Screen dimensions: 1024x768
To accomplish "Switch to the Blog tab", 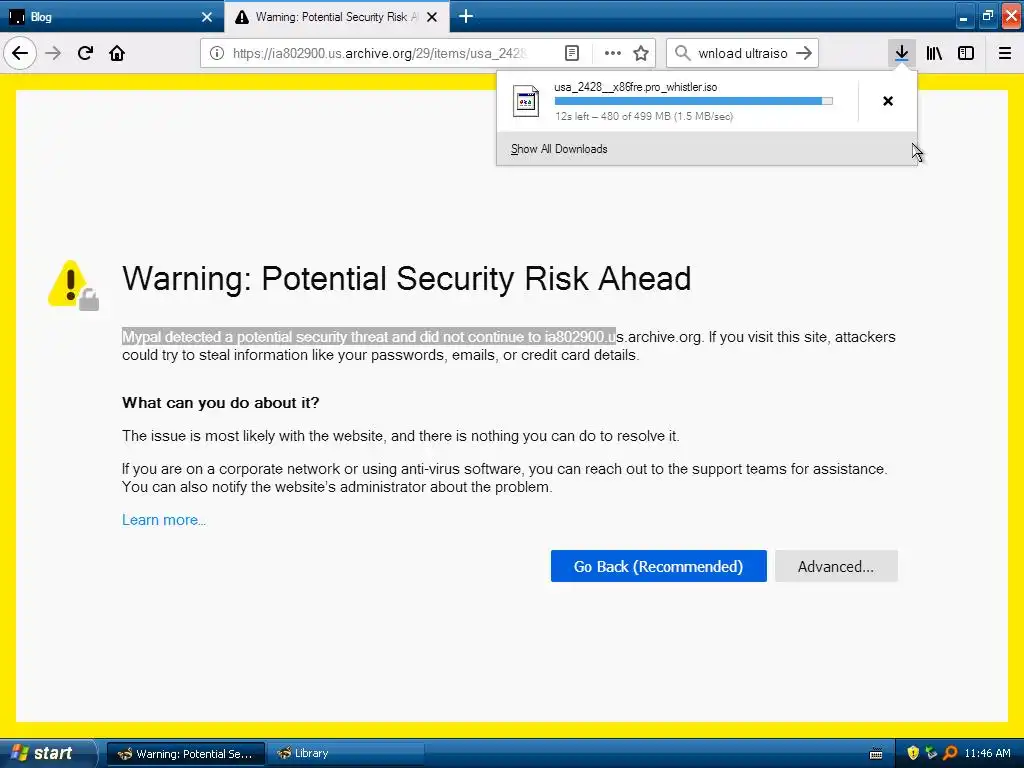I will pos(111,16).
